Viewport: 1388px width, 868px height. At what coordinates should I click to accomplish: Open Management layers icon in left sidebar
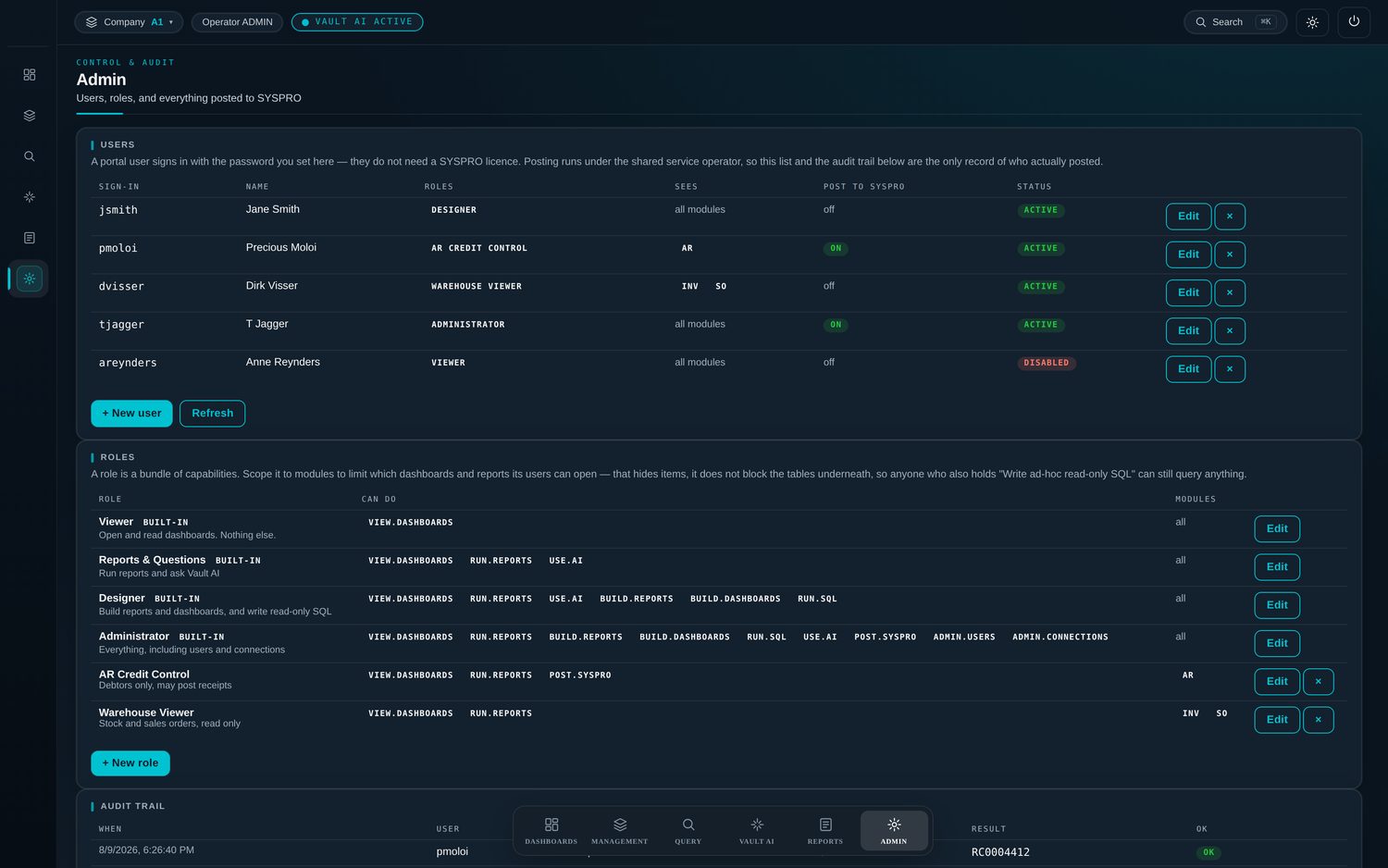[x=29, y=116]
